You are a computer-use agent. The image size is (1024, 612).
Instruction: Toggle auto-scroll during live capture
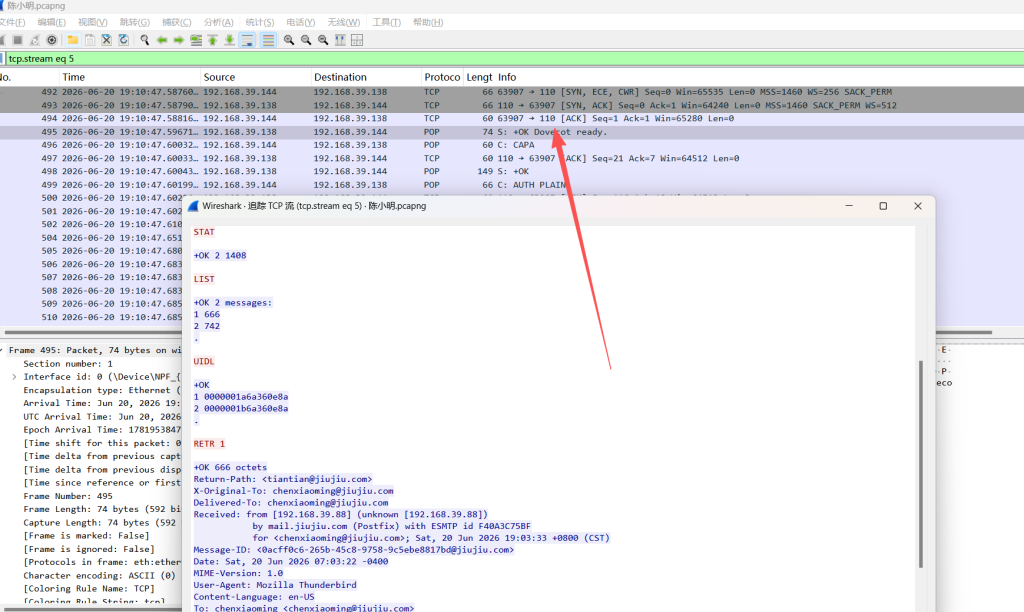point(248,40)
